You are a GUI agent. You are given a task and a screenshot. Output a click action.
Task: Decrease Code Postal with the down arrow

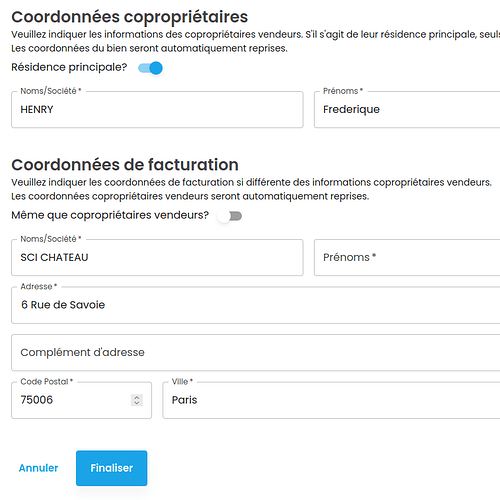pos(137,403)
